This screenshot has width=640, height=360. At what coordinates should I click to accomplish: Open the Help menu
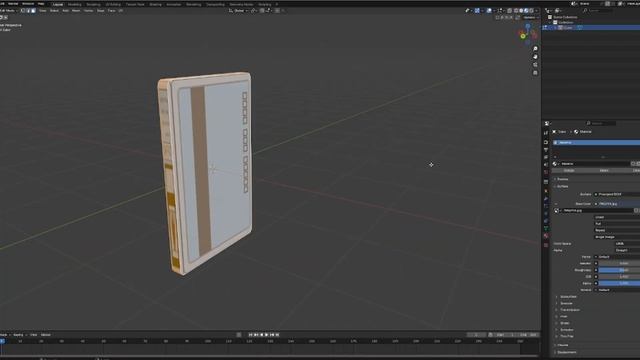pos(41,4)
